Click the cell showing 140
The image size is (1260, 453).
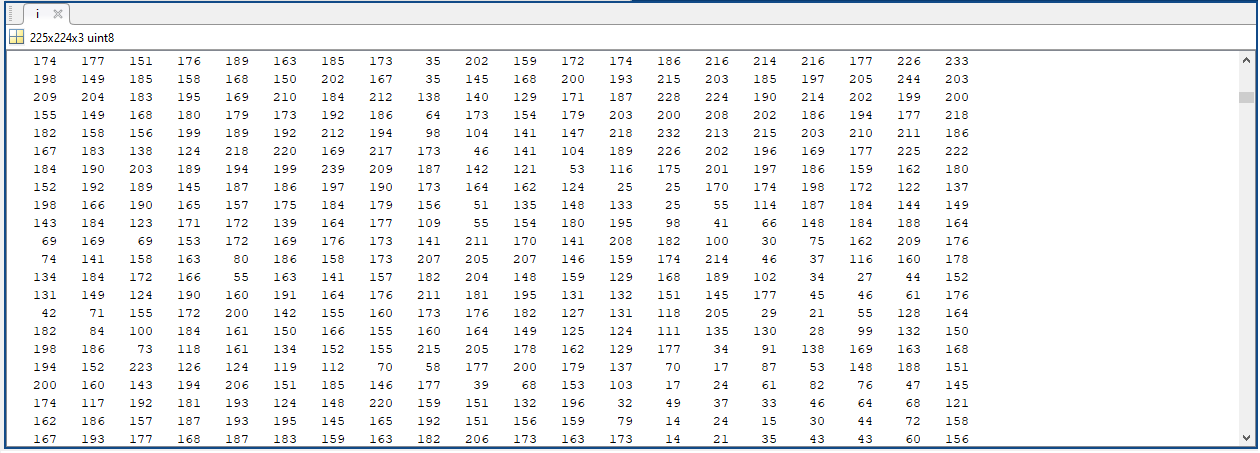(477, 97)
